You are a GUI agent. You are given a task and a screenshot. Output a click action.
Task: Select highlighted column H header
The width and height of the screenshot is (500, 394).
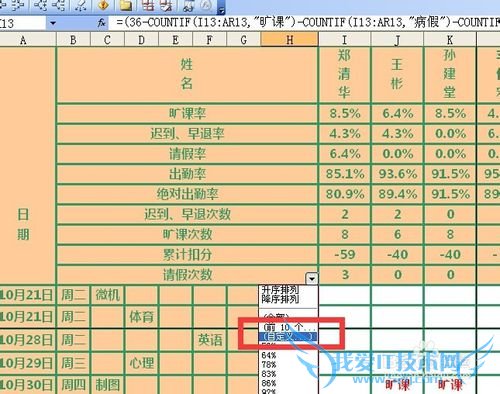point(289,40)
